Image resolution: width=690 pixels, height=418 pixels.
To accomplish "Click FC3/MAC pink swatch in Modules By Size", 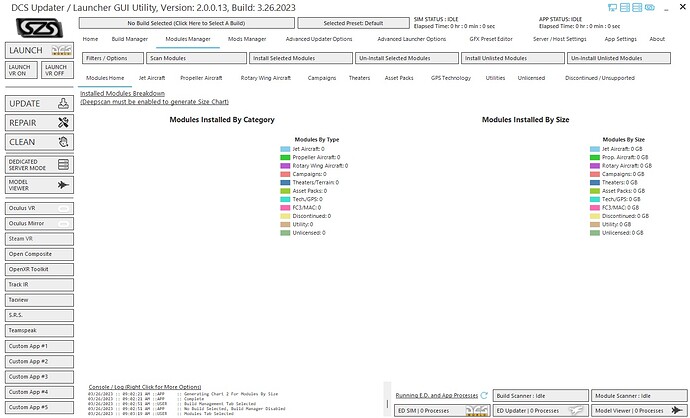I will tap(595, 208).
